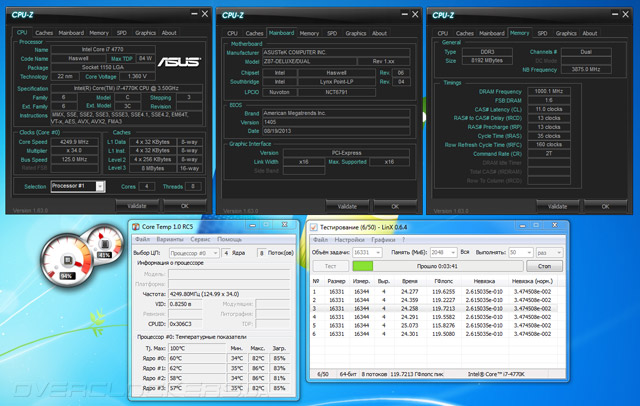
Task: Open Memory tab in left CPU-Z window
Action: [99, 33]
